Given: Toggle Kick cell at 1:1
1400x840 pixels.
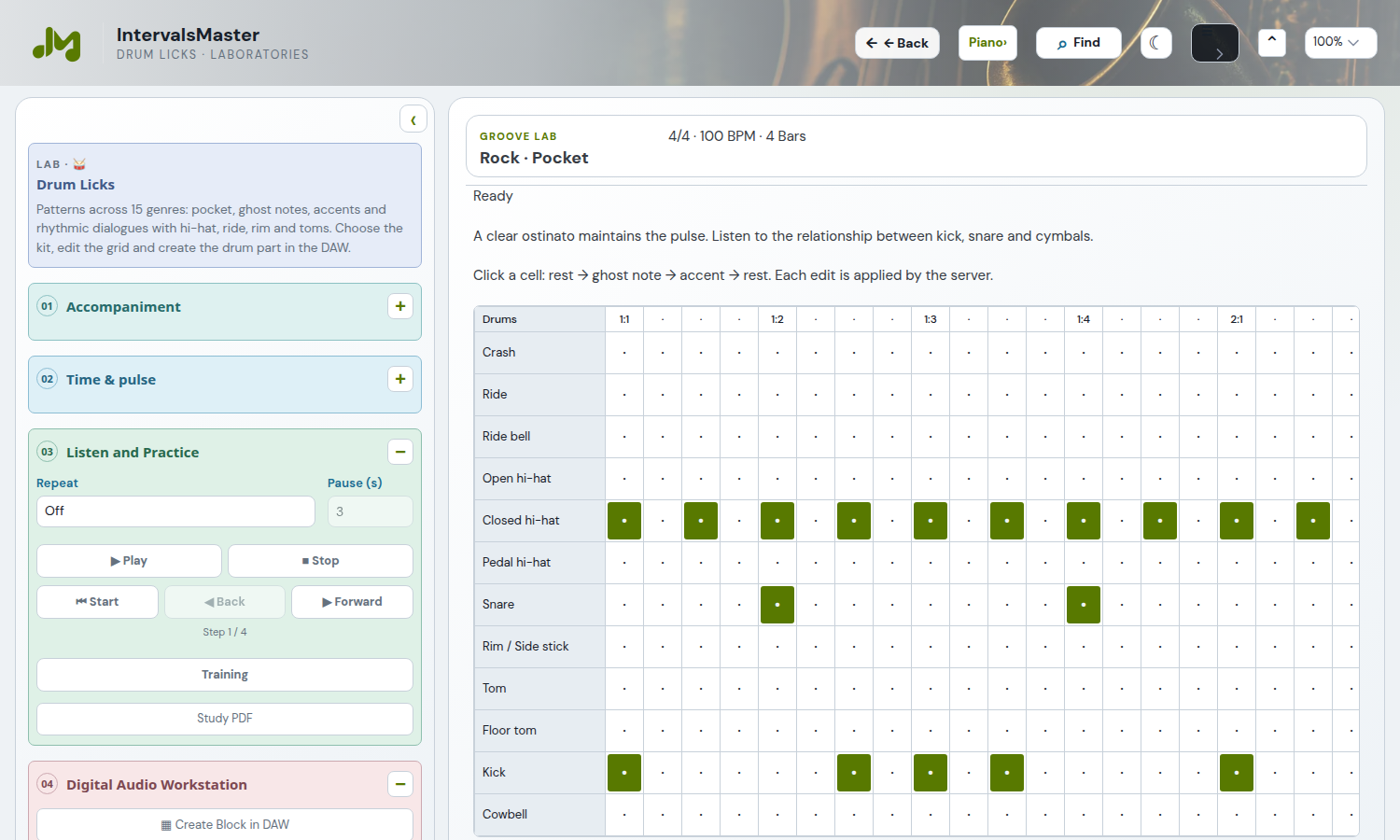Looking at the screenshot, I should coord(624,773).
